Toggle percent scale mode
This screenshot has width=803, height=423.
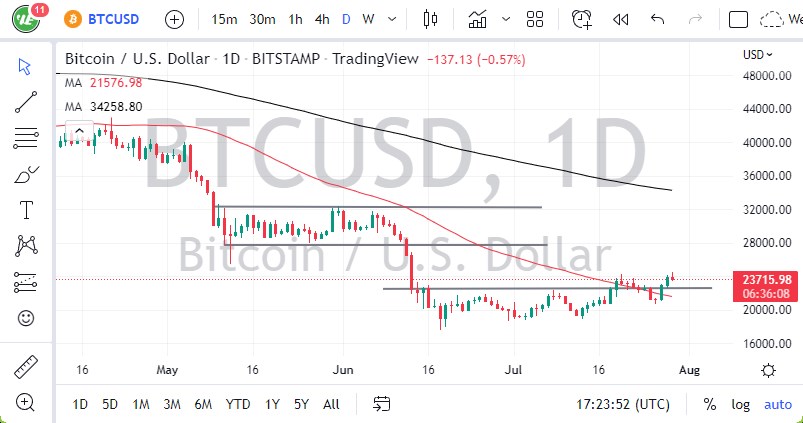710,404
